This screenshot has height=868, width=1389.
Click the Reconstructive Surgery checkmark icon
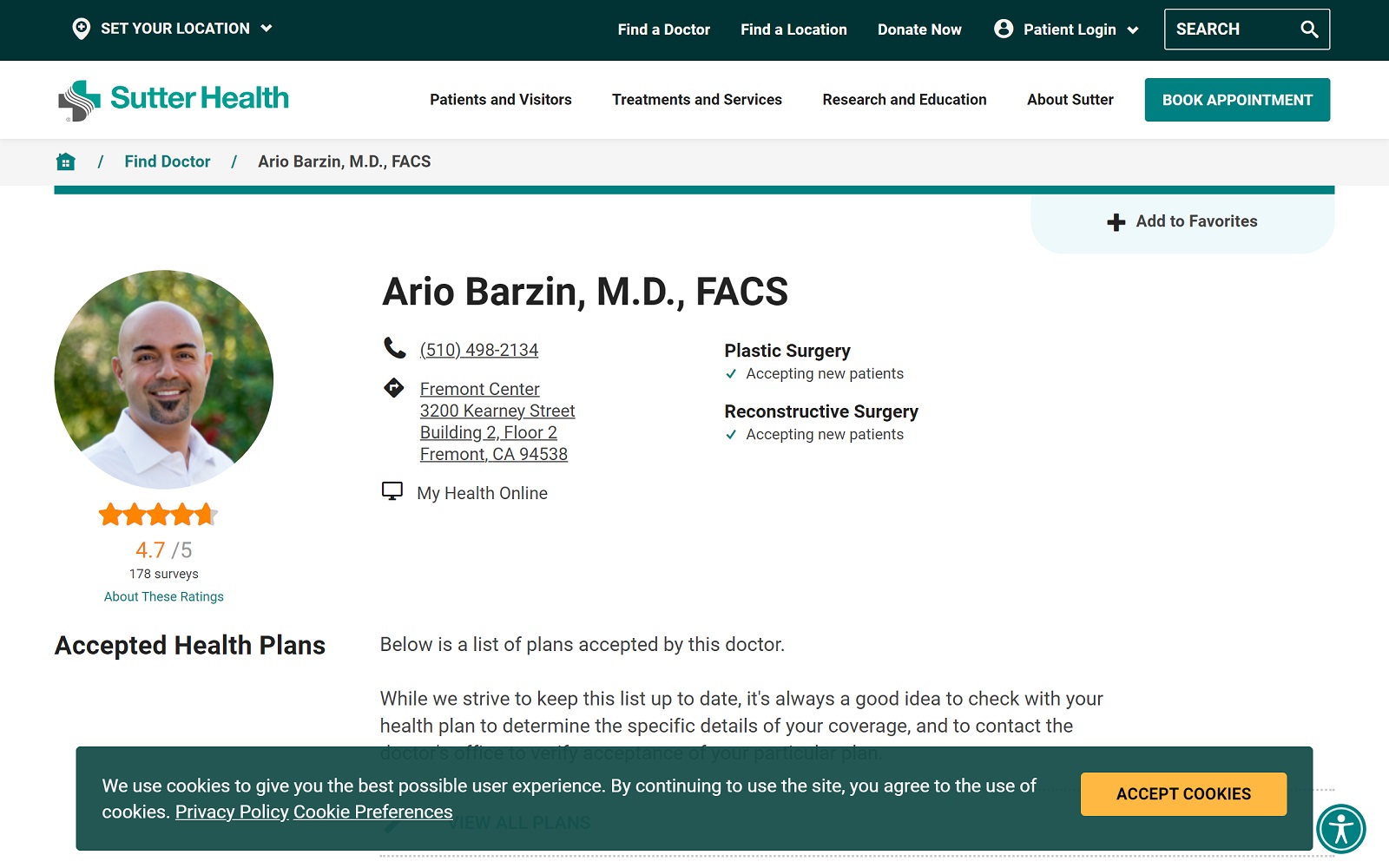[x=731, y=435]
